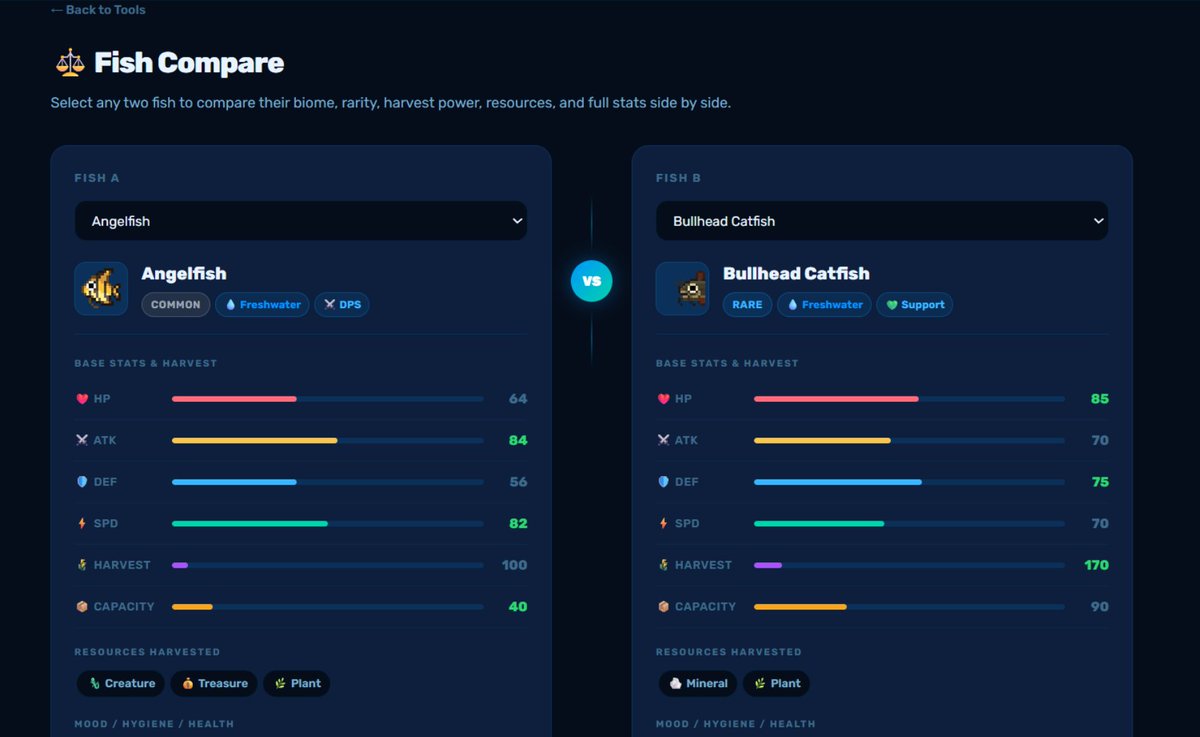Viewport: 1200px width, 737px height.
Task: Click Angelfish ATK value 84
Action: tap(518, 440)
